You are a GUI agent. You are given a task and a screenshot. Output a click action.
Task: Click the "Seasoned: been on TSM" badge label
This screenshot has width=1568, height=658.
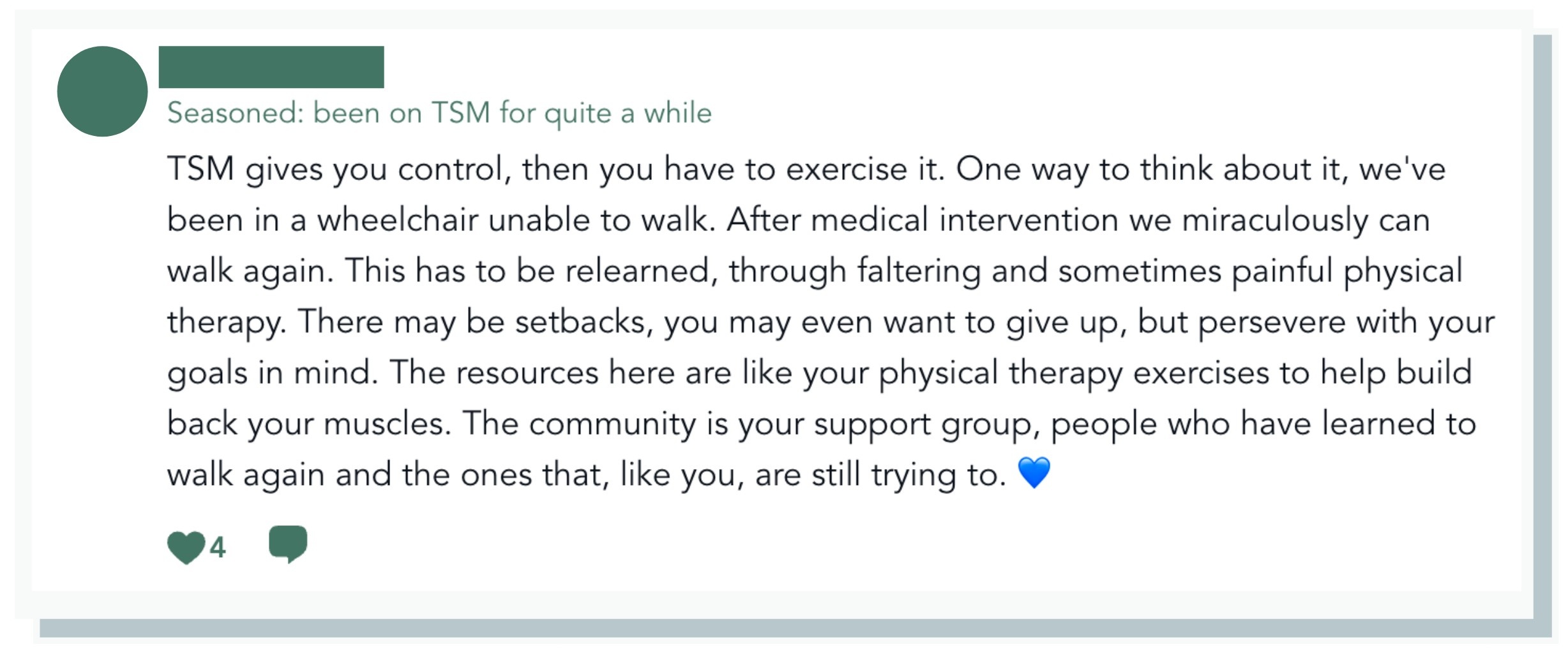tap(439, 113)
